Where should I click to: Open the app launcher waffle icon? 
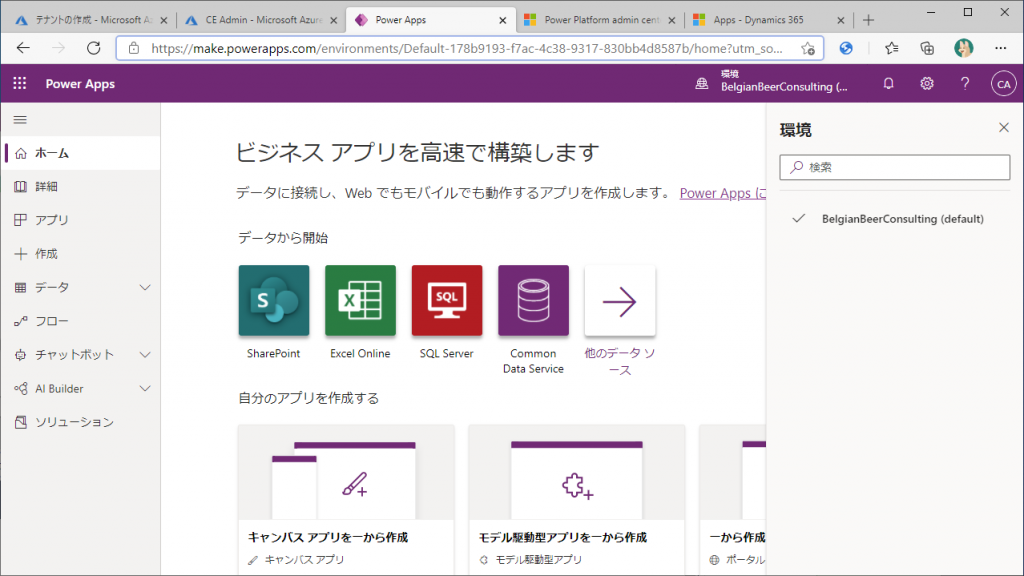[x=20, y=84]
